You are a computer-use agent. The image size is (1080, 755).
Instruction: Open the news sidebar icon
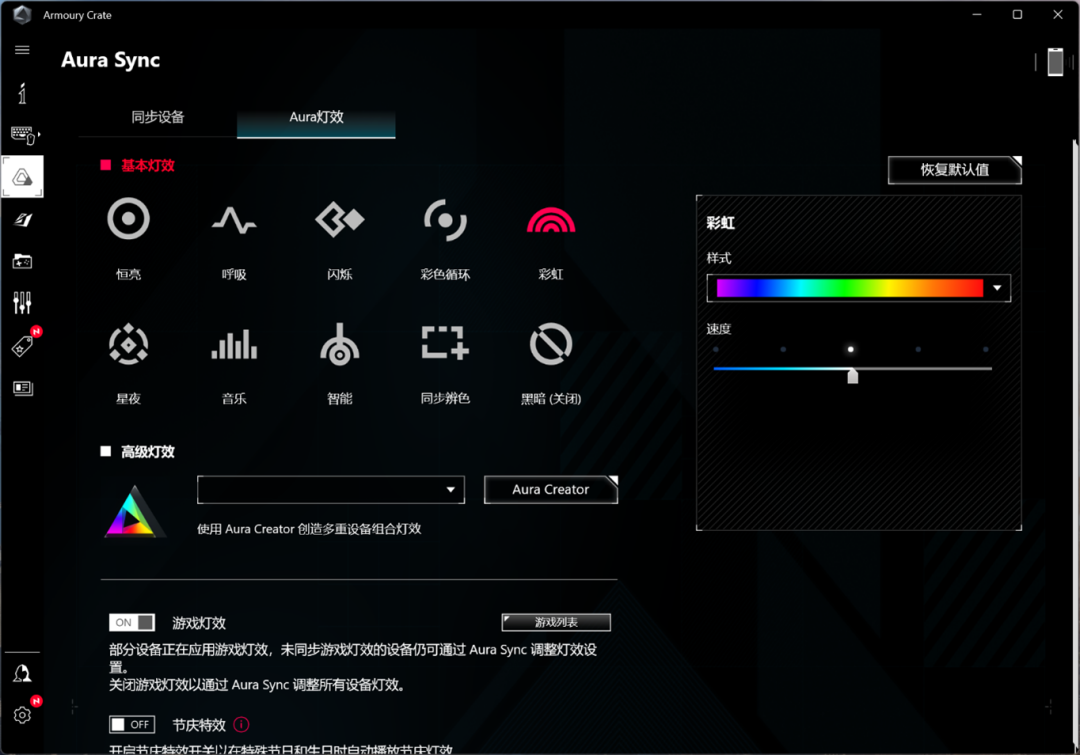click(23, 388)
